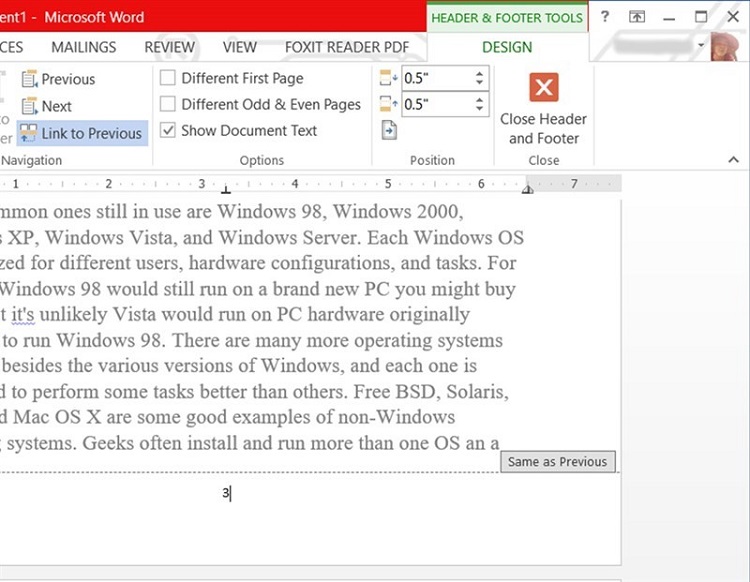Enable Different Odd & Even Pages checkbox
The height and width of the screenshot is (582, 750).
coord(167,104)
